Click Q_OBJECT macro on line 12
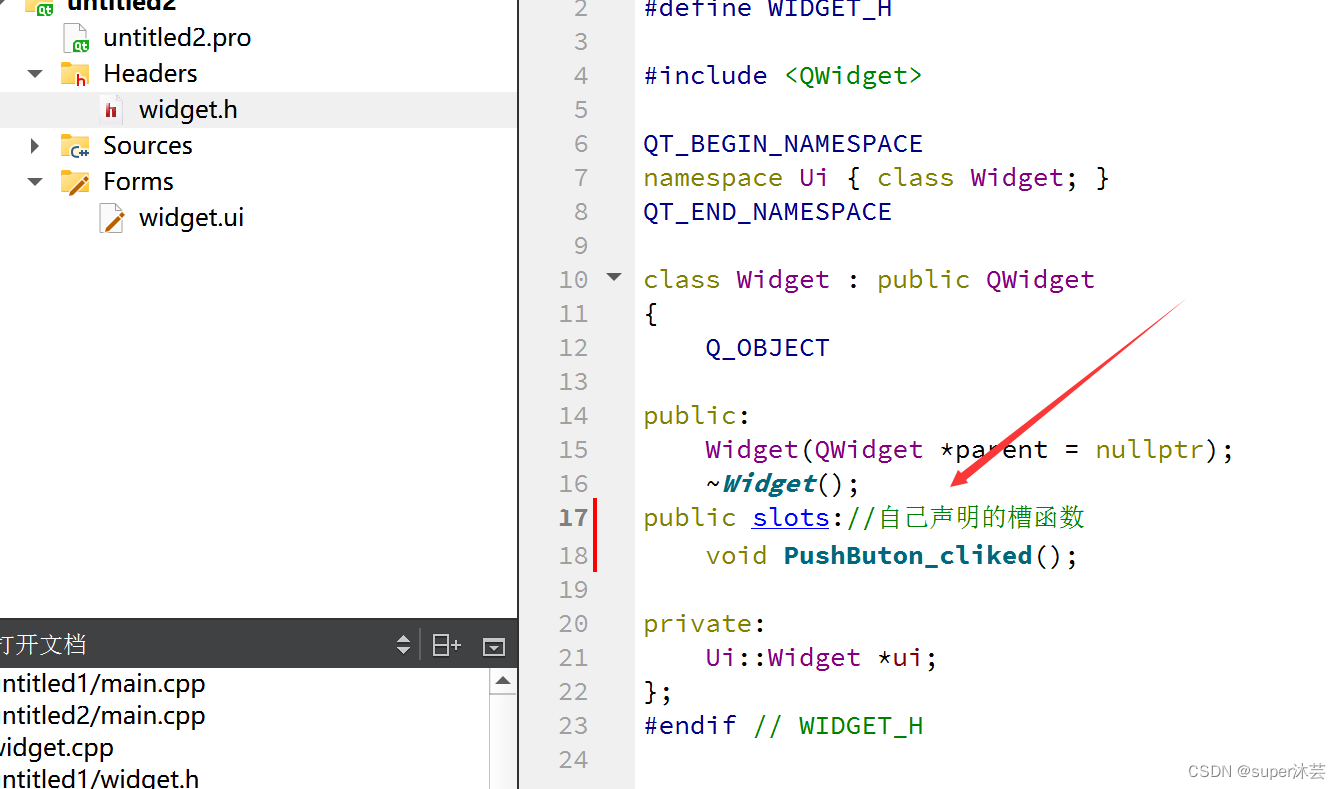The height and width of the screenshot is (789, 1341). (767, 348)
